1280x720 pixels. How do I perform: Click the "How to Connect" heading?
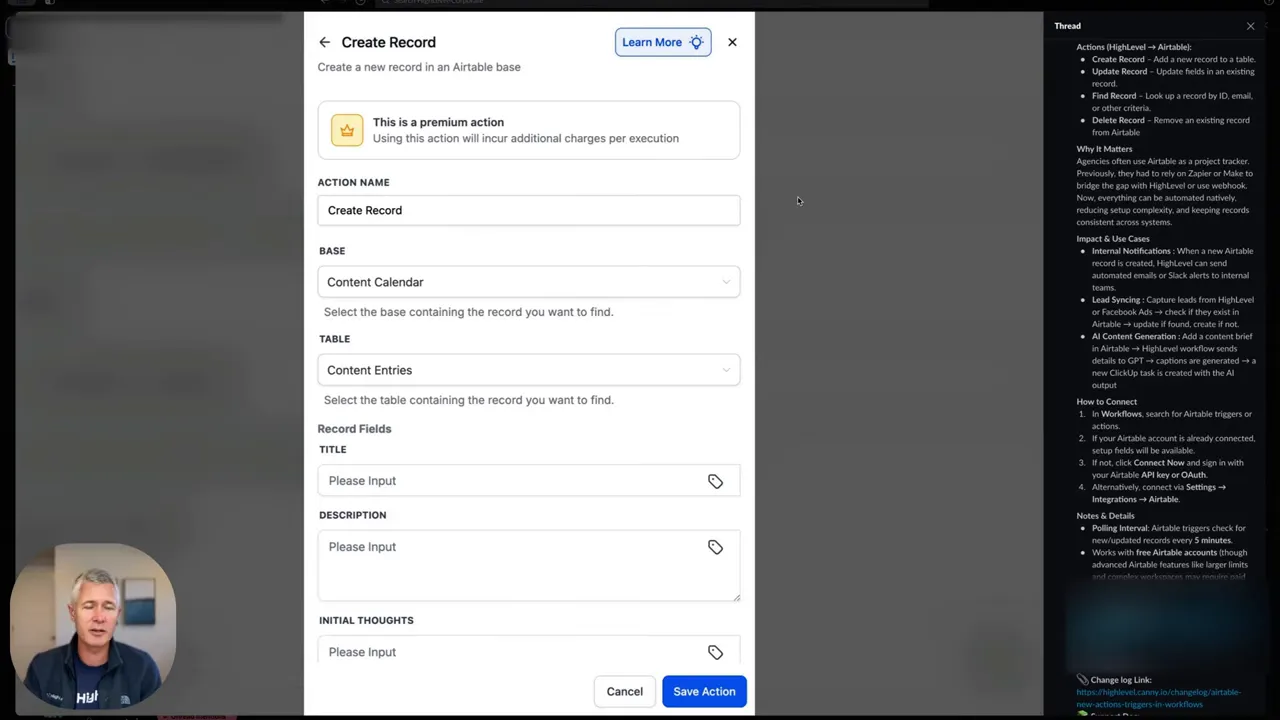[1106, 402]
